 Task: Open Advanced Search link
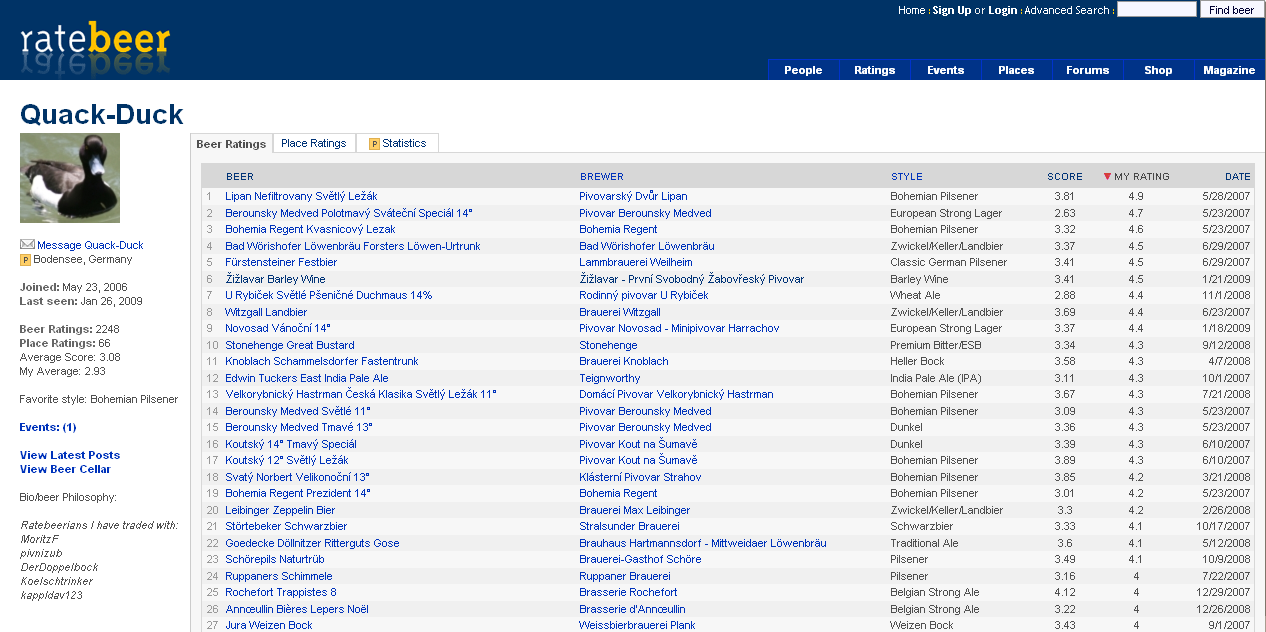pos(1066,10)
